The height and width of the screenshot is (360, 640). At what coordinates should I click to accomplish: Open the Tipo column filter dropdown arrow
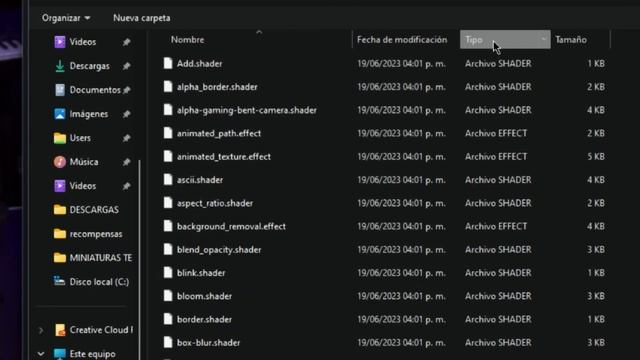(x=544, y=40)
